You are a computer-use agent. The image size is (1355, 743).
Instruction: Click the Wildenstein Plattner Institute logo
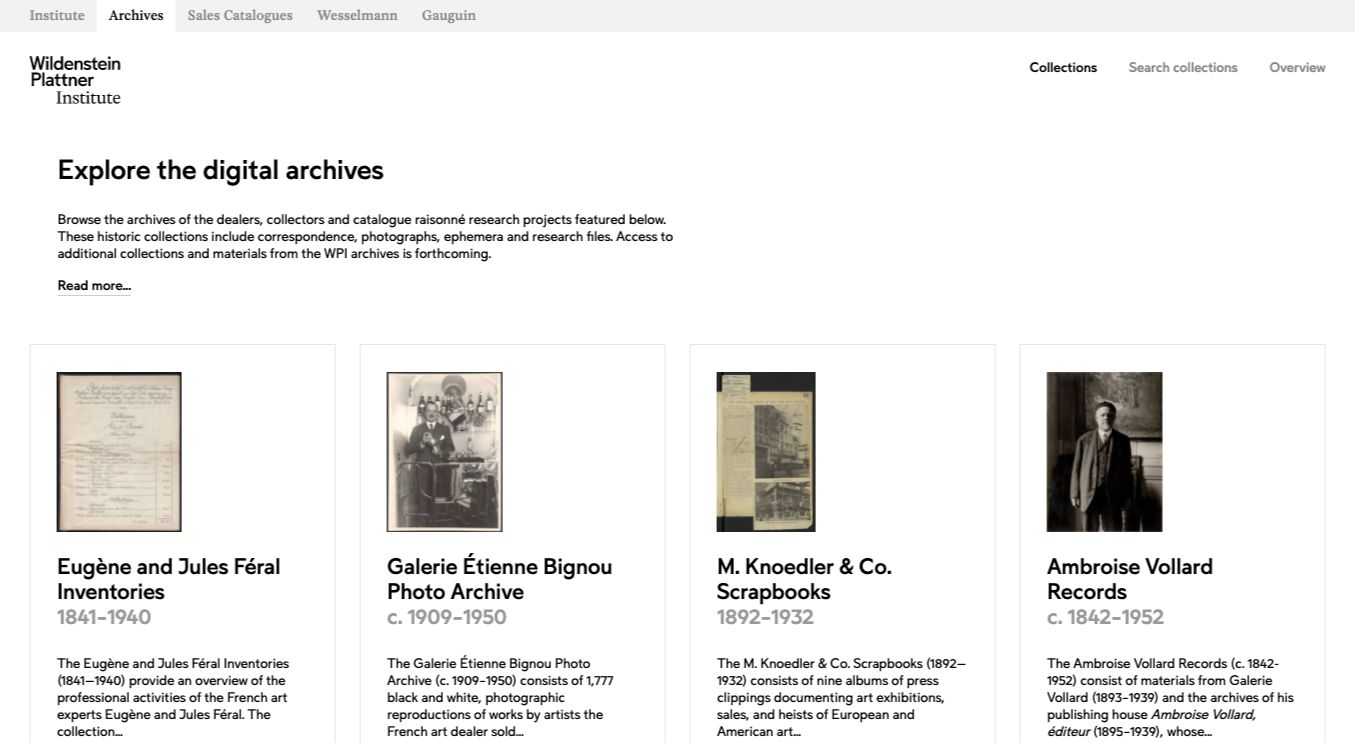coord(75,80)
